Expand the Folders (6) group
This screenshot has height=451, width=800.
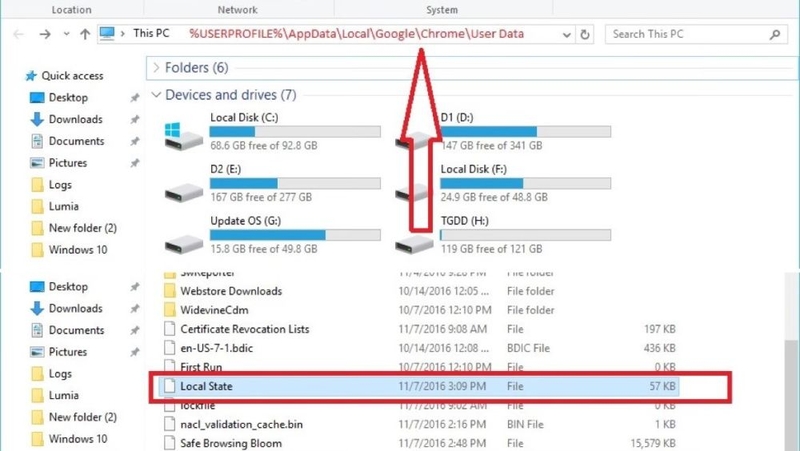pyautogui.click(x=156, y=67)
